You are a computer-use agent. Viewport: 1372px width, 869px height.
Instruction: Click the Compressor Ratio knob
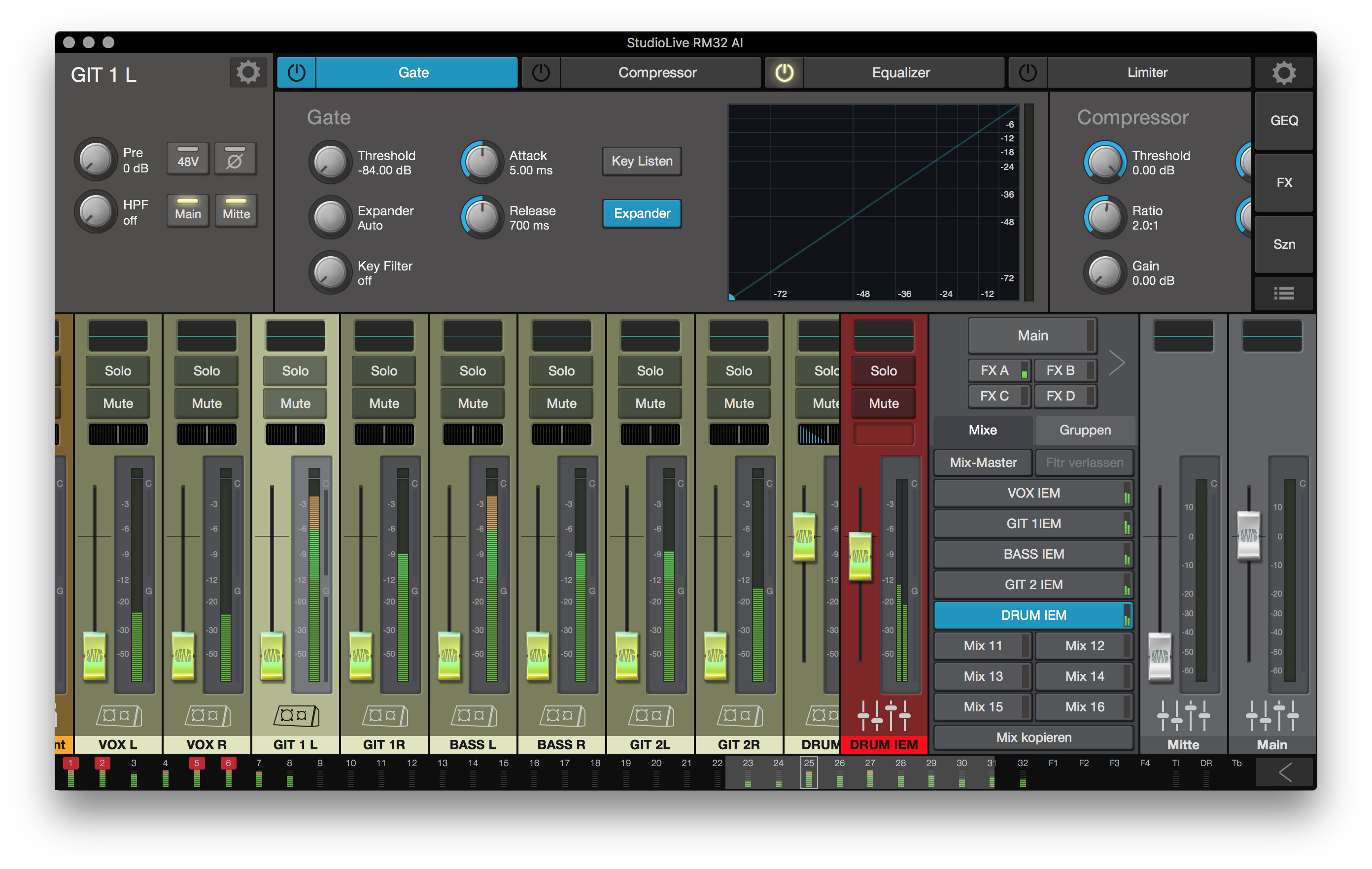click(1105, 217)
